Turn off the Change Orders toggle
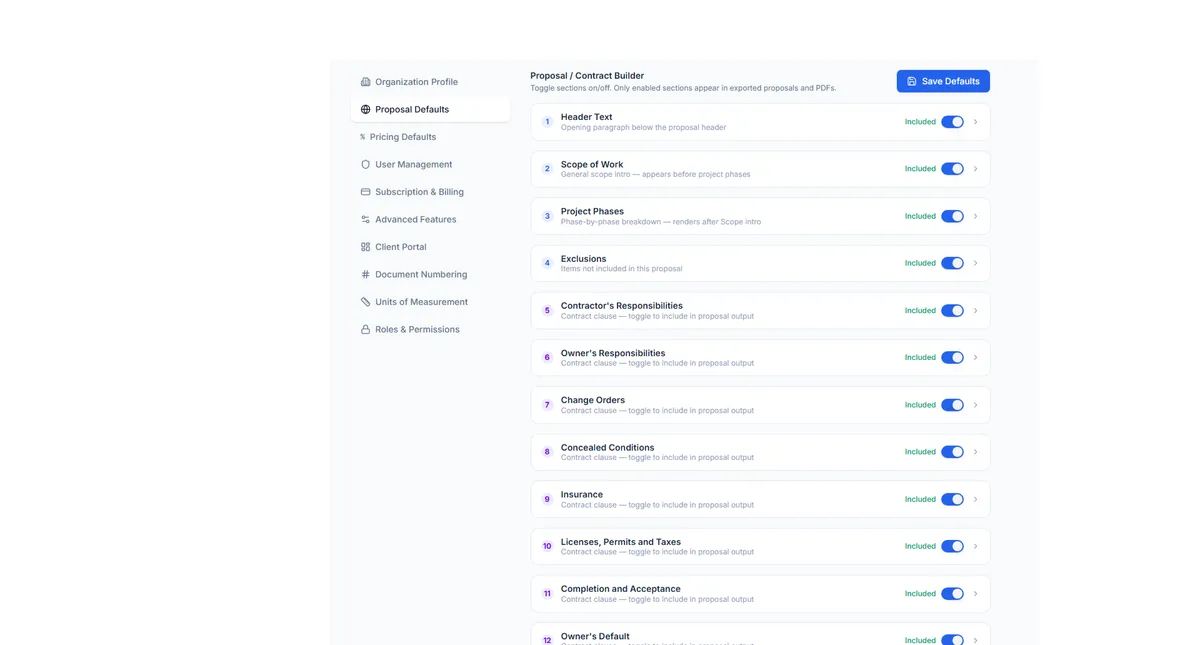 952,405
